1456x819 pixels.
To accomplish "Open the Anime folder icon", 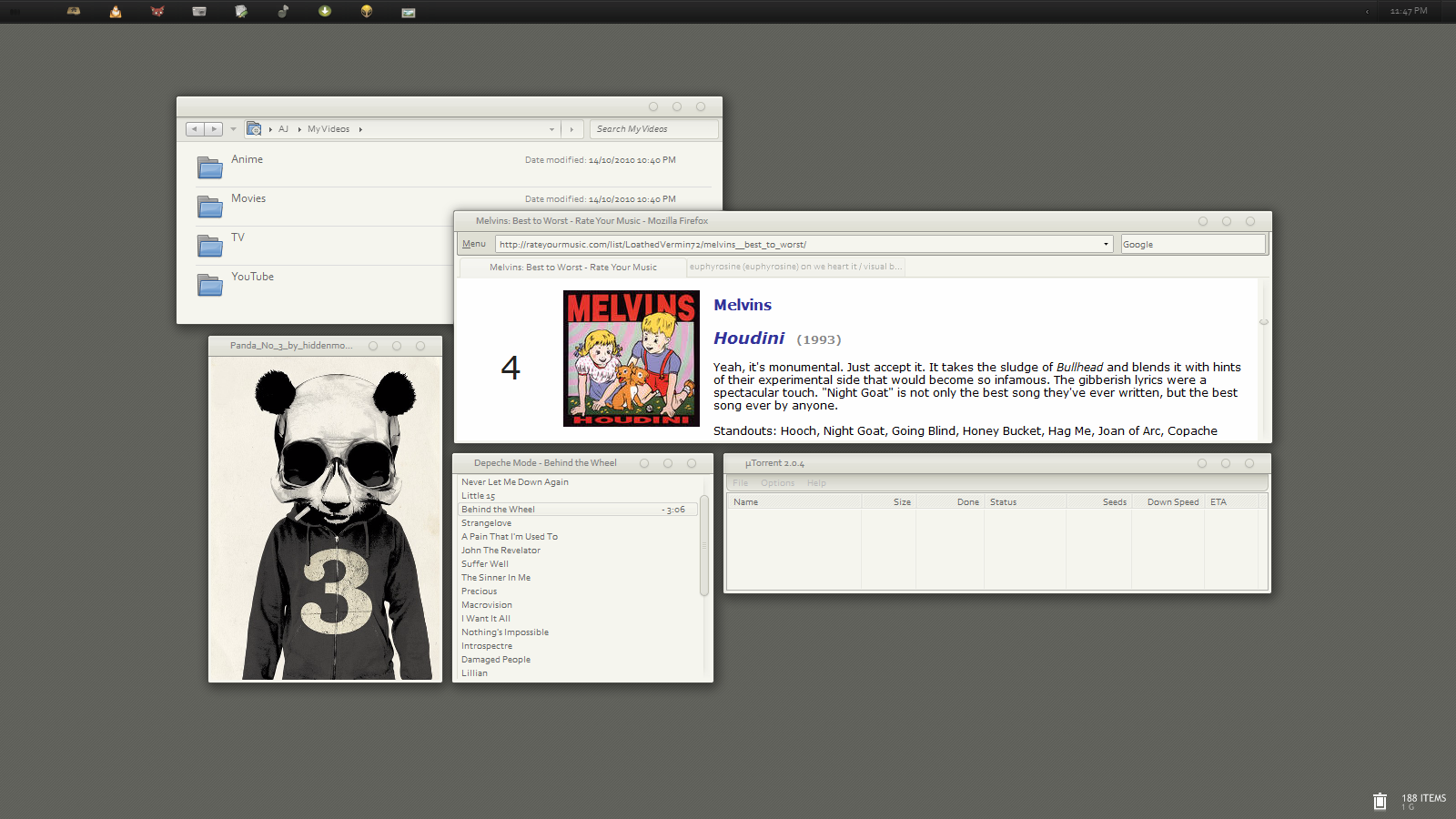I will (x=210, y=167).
